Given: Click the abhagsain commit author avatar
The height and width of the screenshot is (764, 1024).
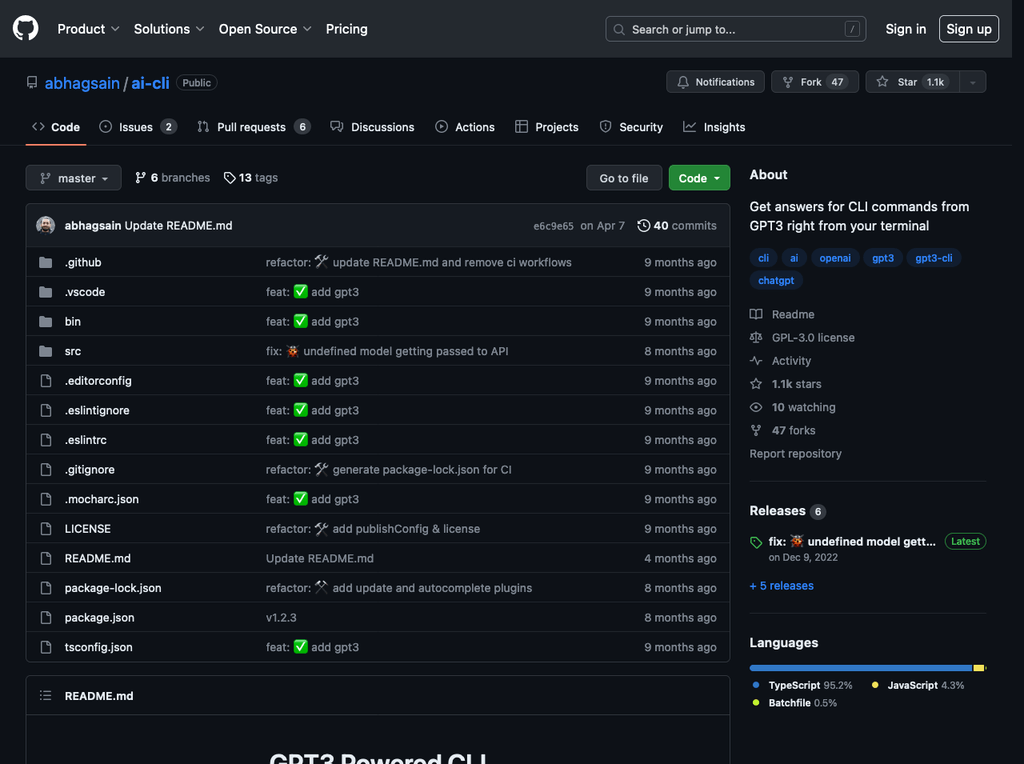Looking at the screenshot, I should tap(46, 225).
